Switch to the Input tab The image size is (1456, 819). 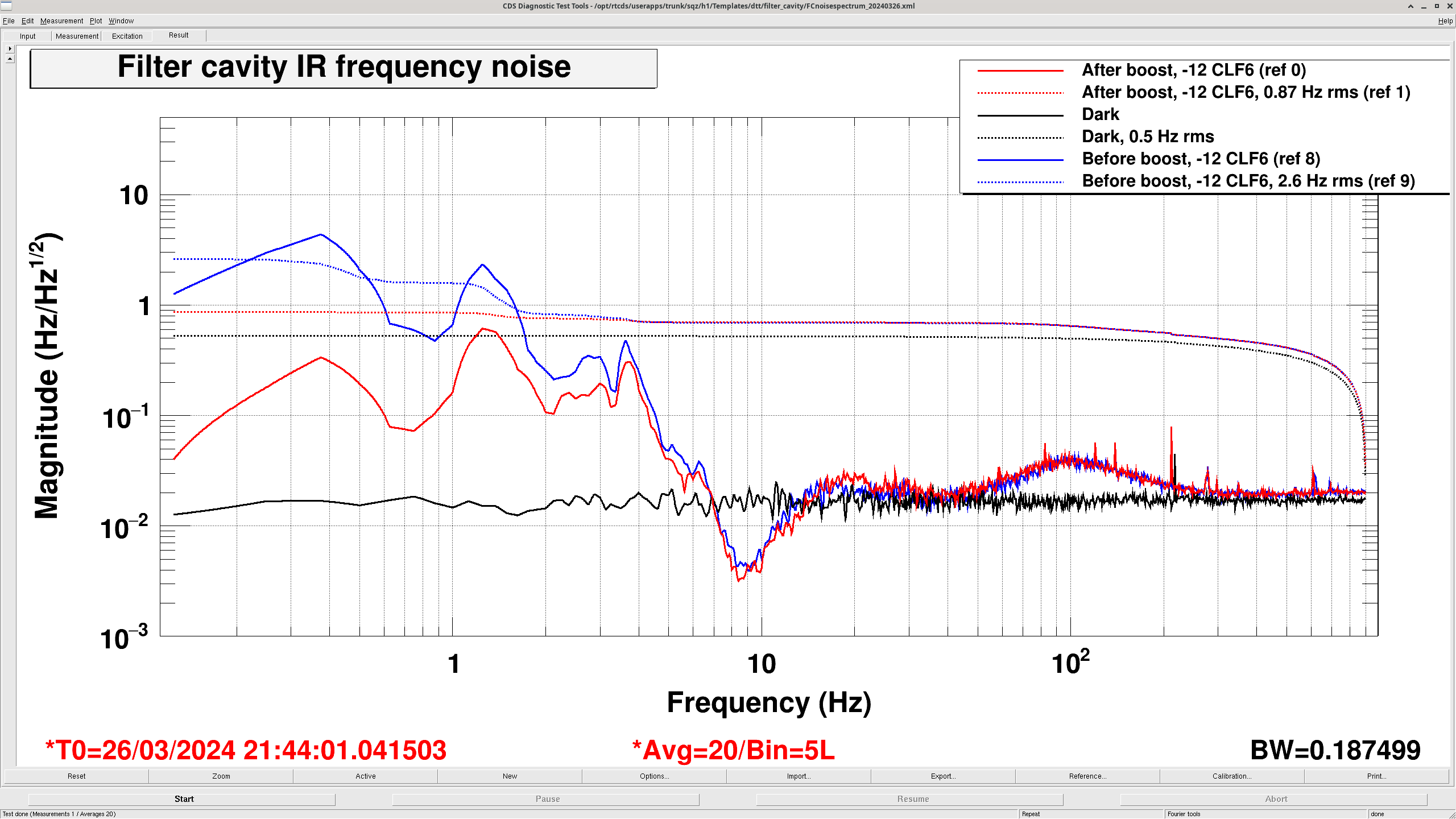pyautogui.click(x=27, y=36)
